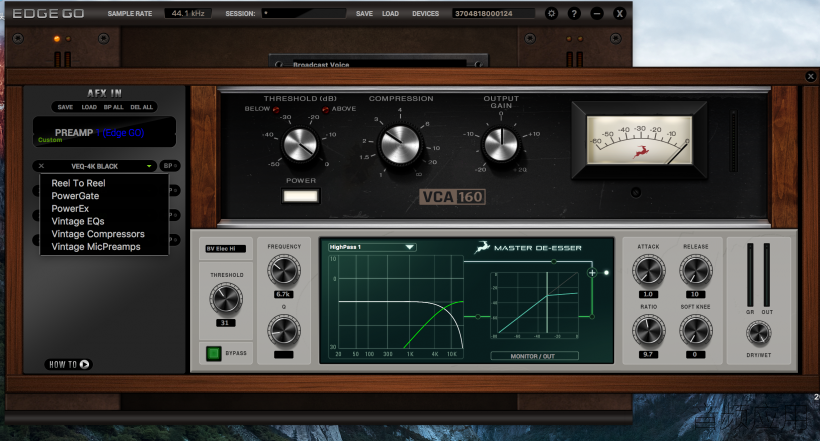Choose Reel To Reel from the effect menu

(x=78, y=183)
